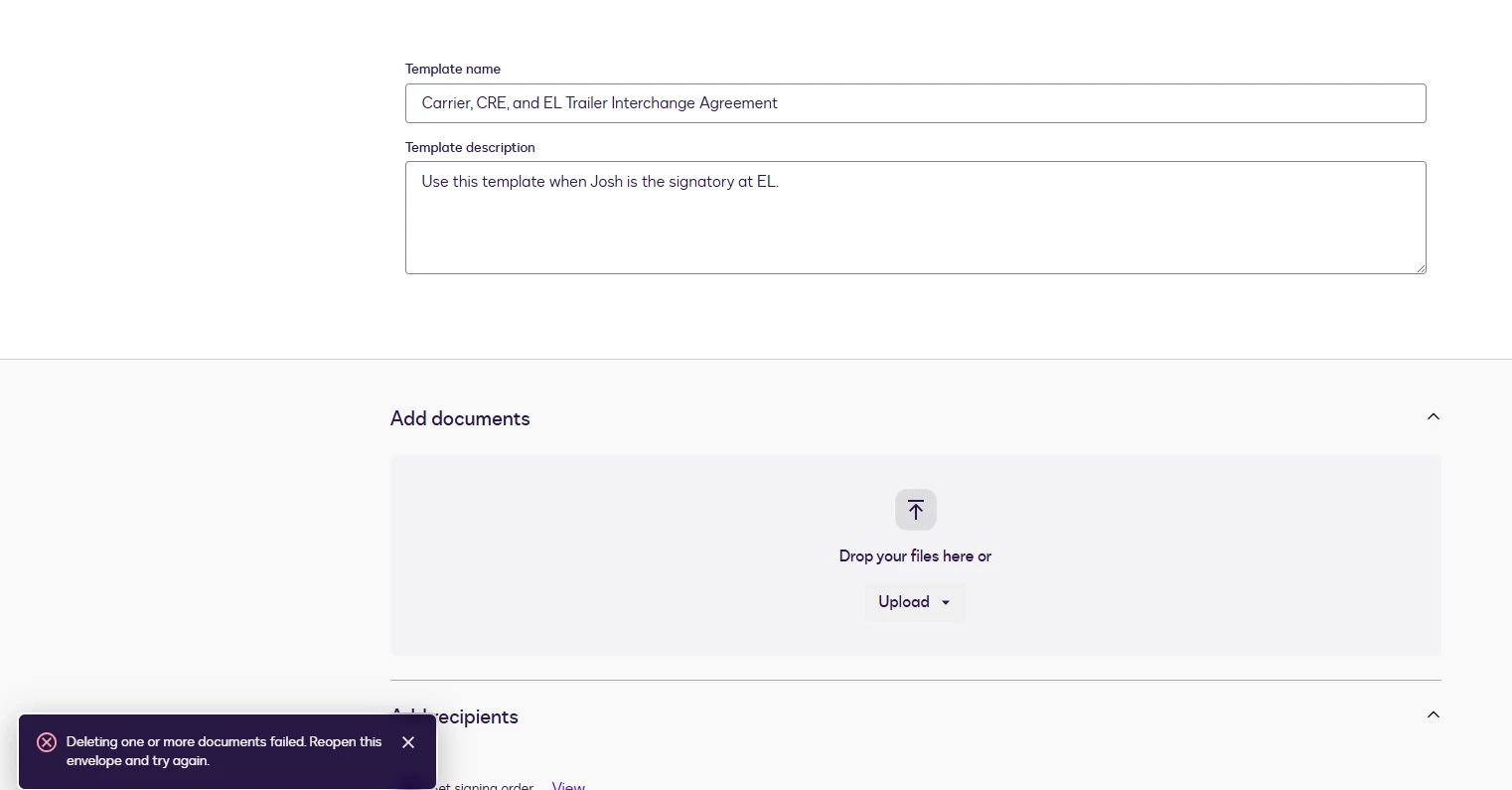
Task: Dismiss the deletion failed notification
Action: coord(408,742)
